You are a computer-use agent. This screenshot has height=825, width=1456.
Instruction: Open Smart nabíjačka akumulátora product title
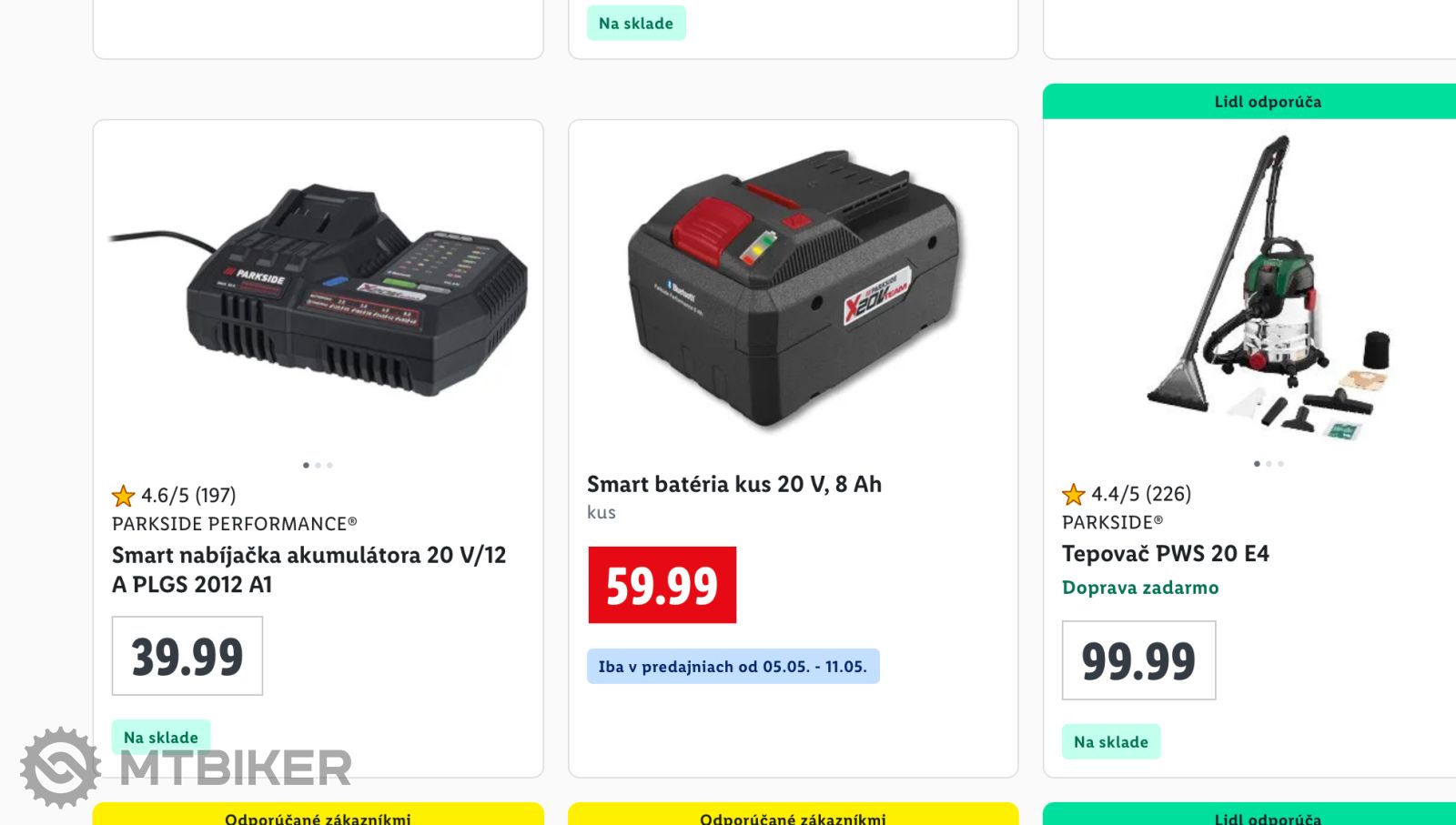click(x=308, y=569)
